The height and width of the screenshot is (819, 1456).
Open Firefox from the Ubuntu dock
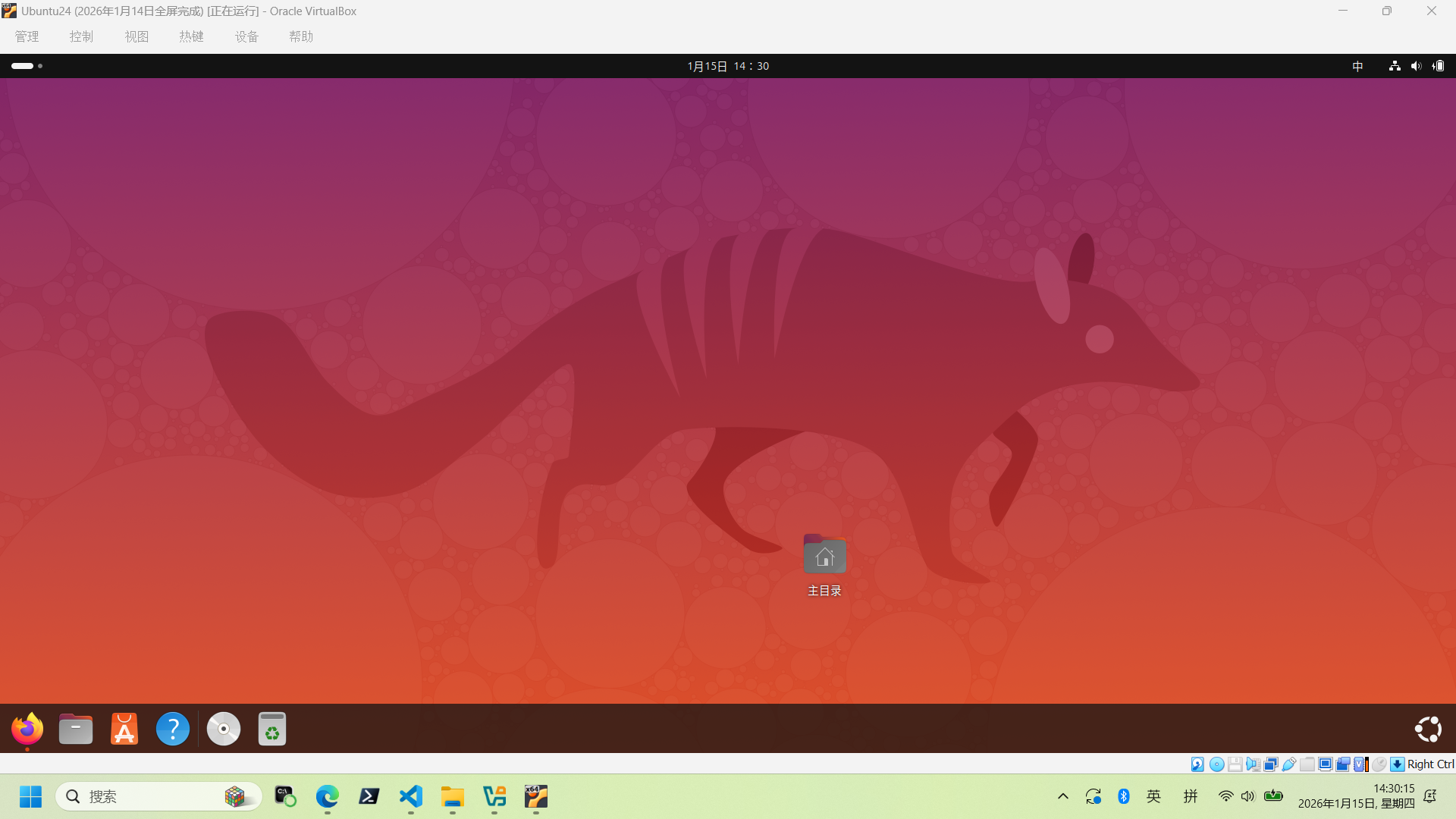tap(27, 729)
